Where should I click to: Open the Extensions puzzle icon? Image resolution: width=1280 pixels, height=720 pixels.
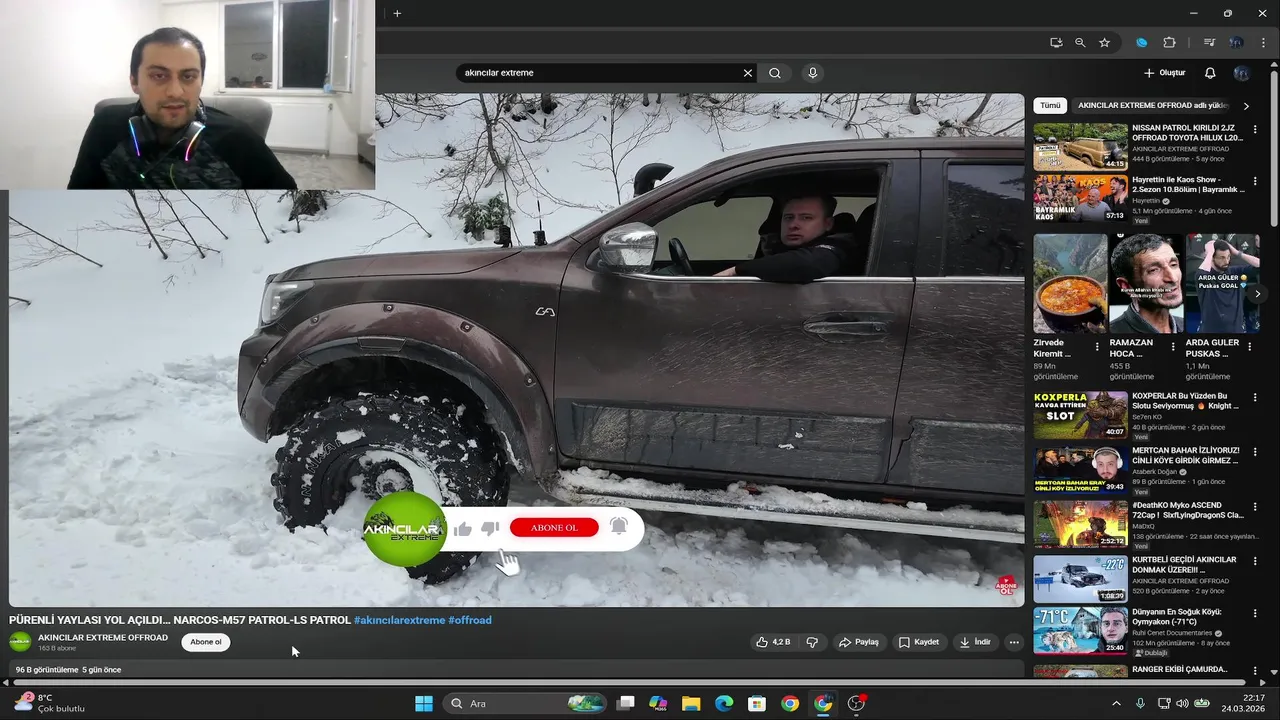point(1169,43)
